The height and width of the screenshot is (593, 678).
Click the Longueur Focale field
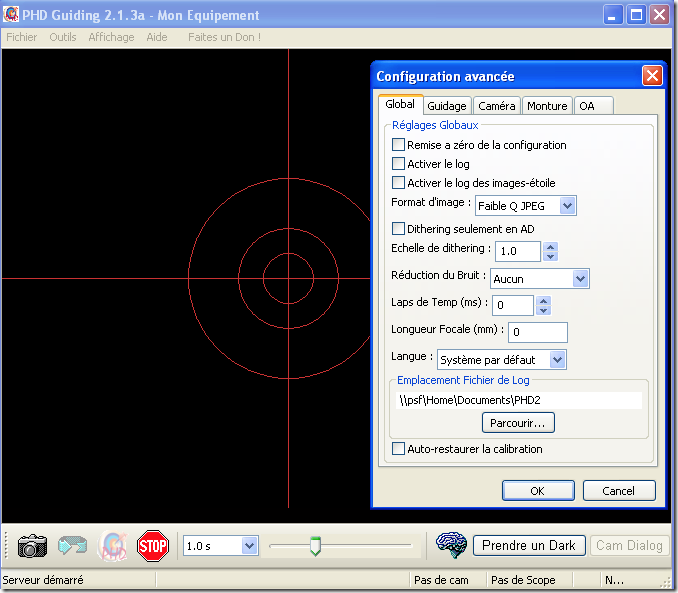[537, 332]
